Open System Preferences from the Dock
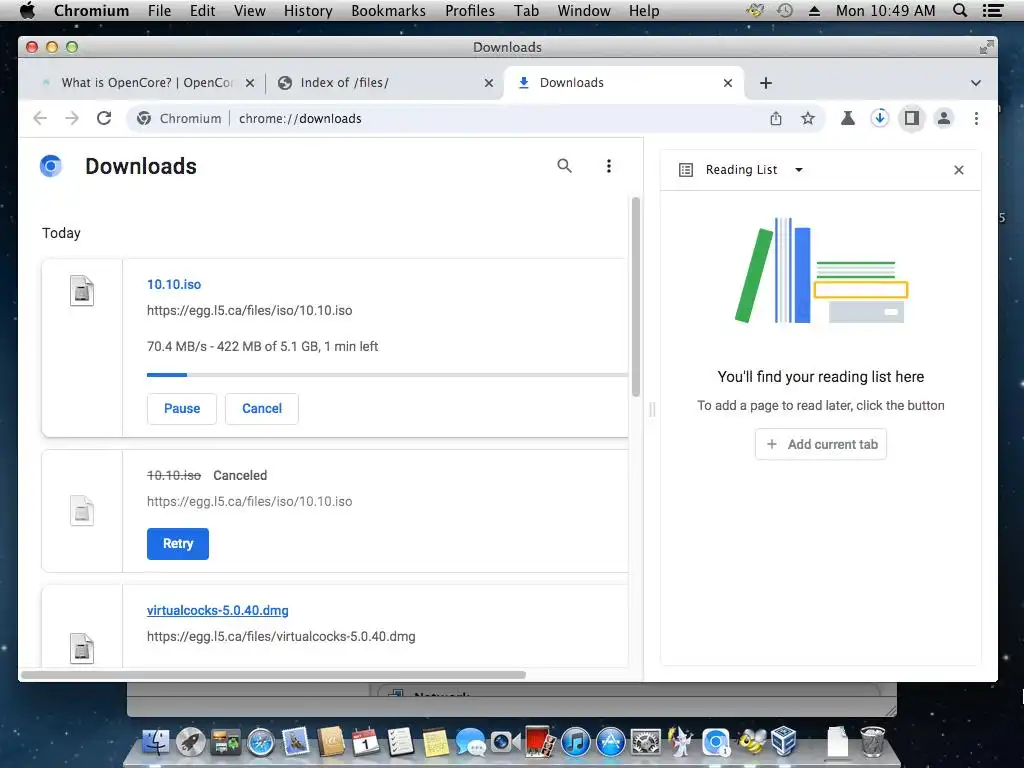Screen dimensions: 1024x768 [x=646, y=742]
